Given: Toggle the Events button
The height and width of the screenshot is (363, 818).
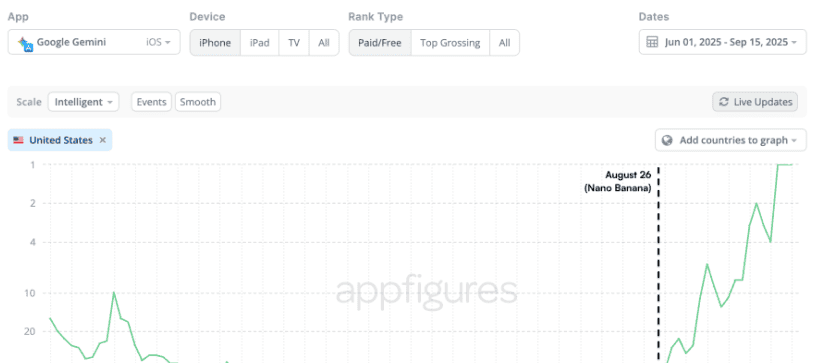Looking at the screenshot, I should (151, 102).
